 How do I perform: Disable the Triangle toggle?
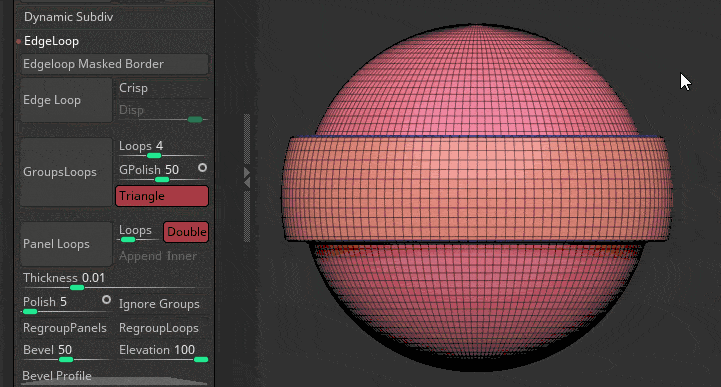tap(162, 196)
